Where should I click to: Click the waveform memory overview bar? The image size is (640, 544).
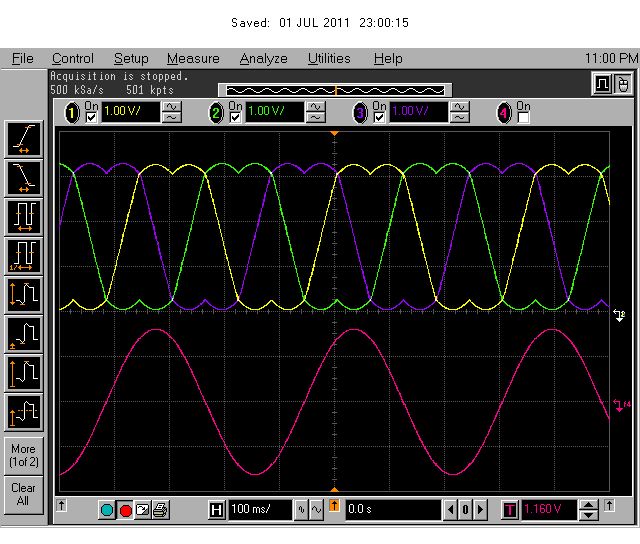(333, 90)
